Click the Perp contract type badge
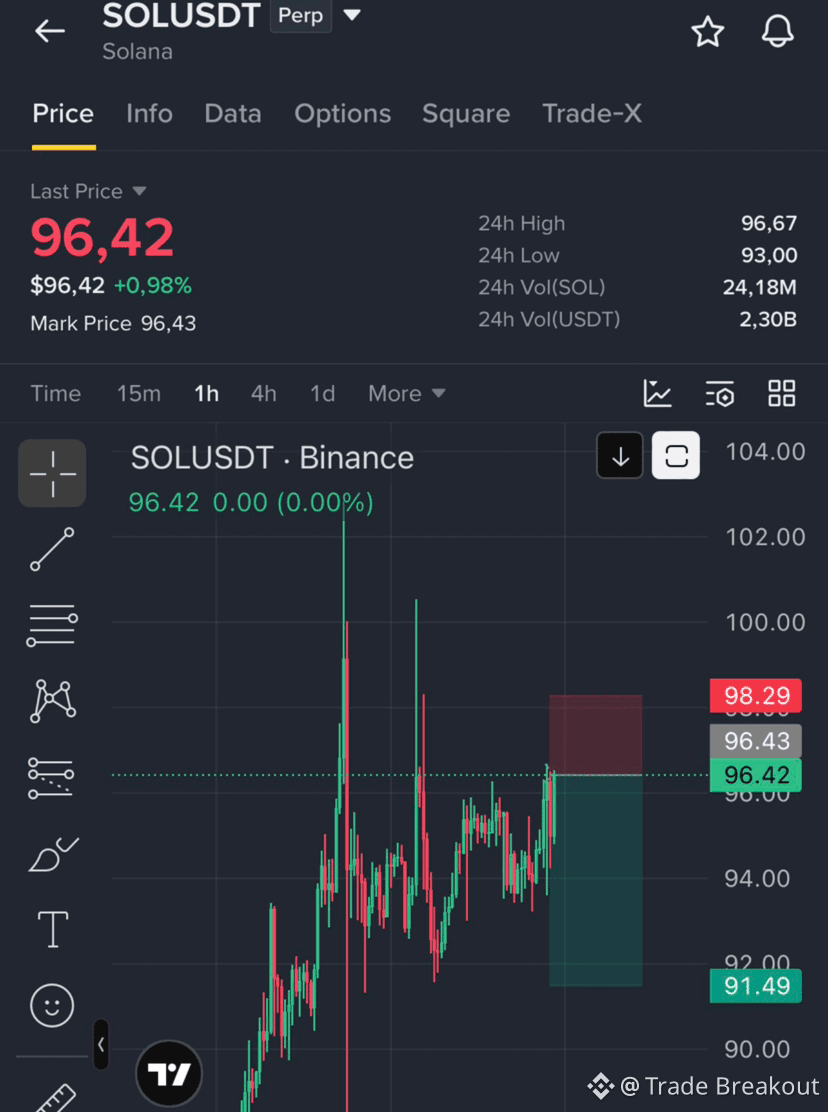This screenshot has width=828, height=1112. 301,16
